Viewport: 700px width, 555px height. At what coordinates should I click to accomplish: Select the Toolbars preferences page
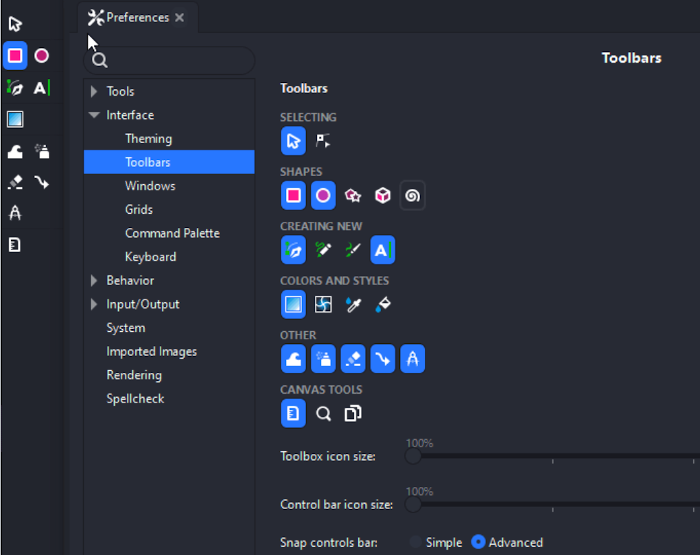tap(169, 162)
